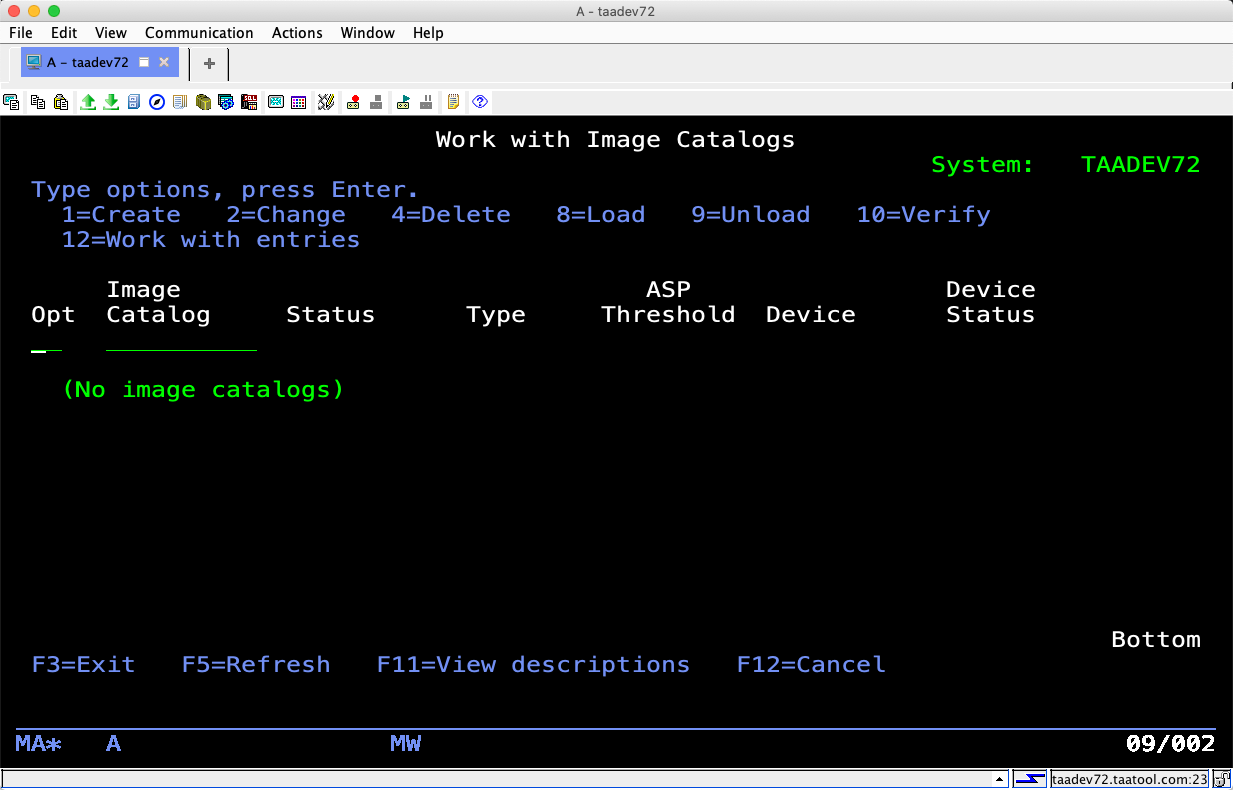
Task: Click the blue connection status icon
Action: tap(1030, 779)
